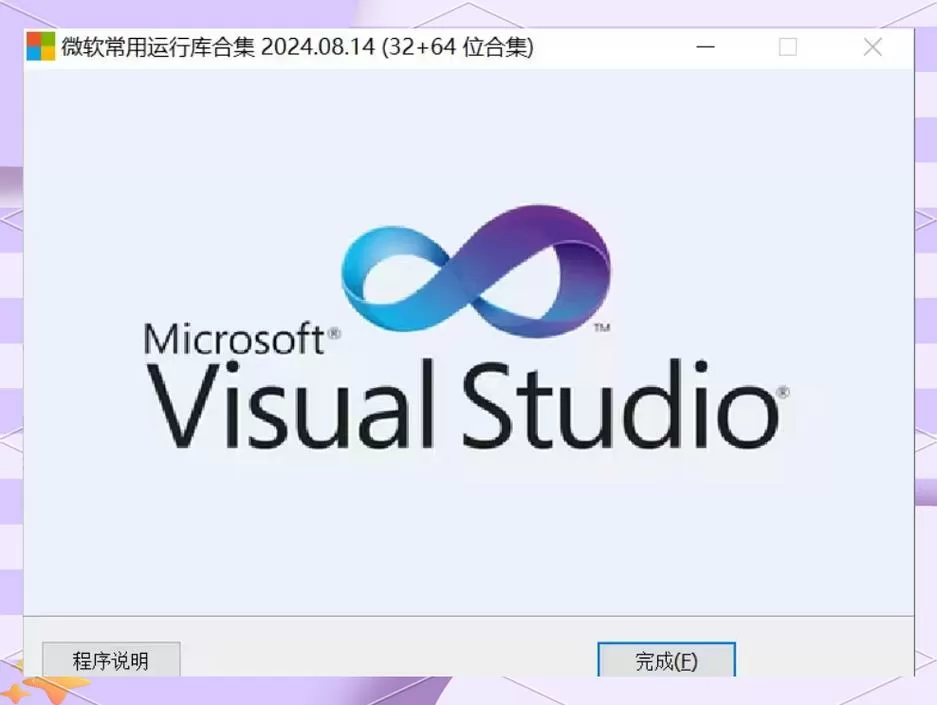937x705 pixels.
Task: Click the Microsoft logo icon in title bar
Action: (41, 47)
